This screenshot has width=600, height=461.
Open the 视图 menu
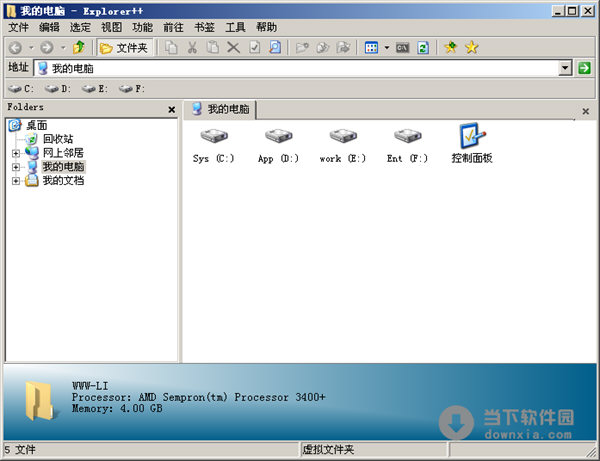click(111, 27)
